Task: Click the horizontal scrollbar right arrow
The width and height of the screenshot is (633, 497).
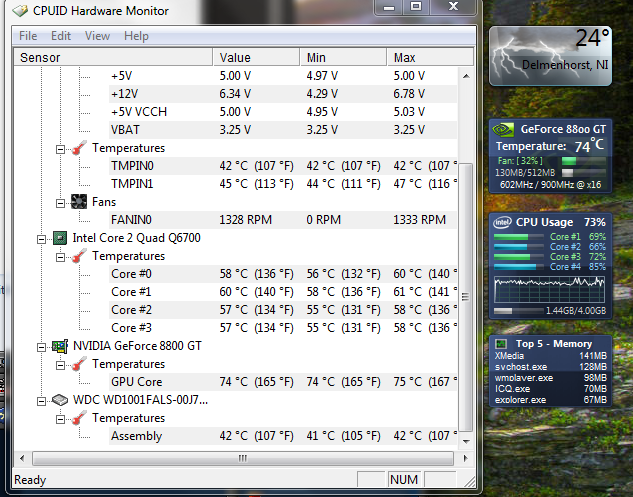Action: click(465, 459)
